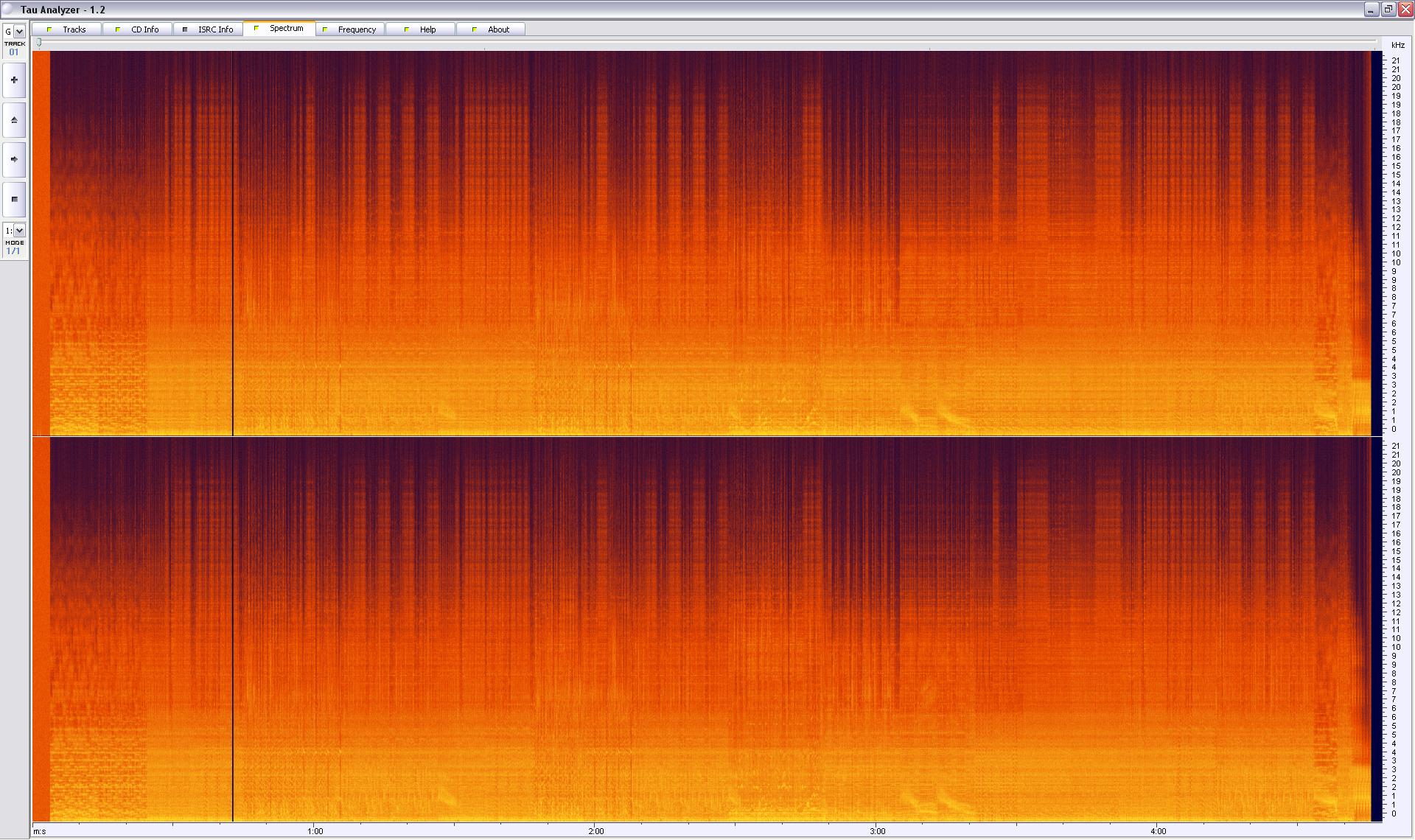
Task: Click the kHz axis label
Action: click(1398, 45)
